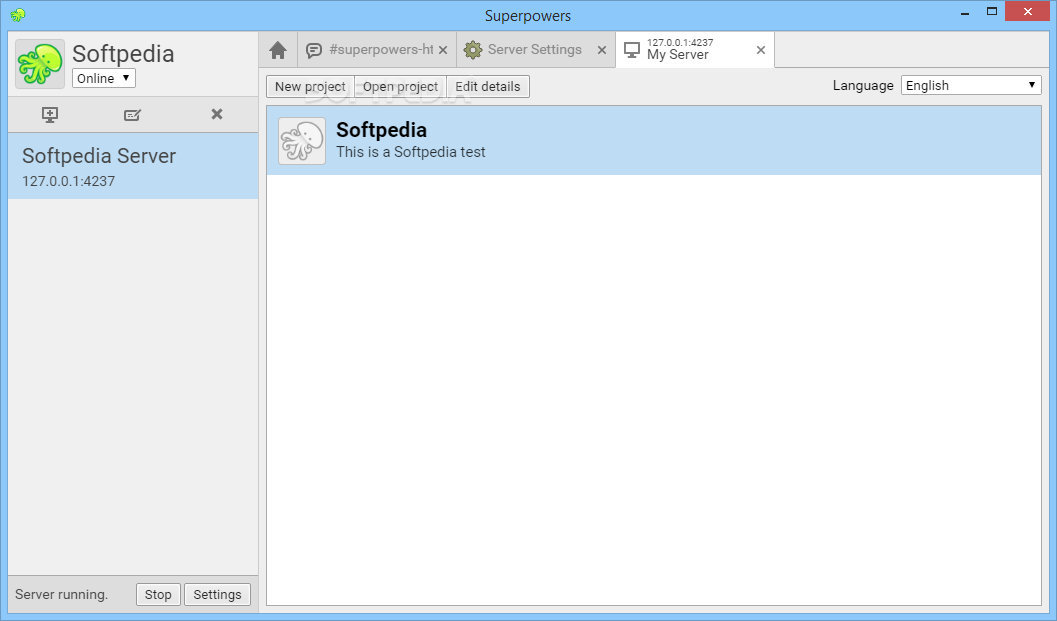This screenshot has width=1057, height=621.
Task: Click the 'Server running.' status text
Action: [x=61, y=595]
